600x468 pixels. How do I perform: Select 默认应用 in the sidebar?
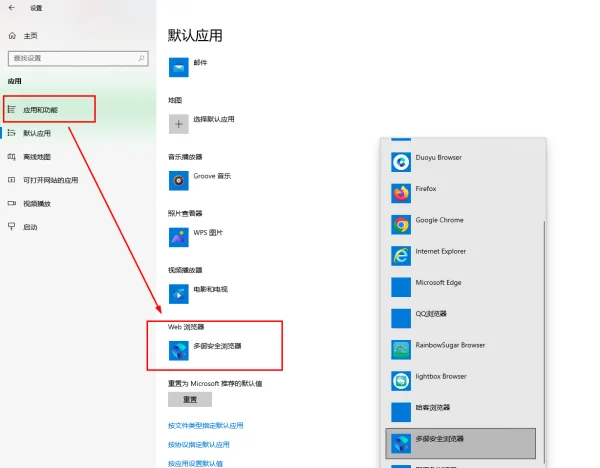click(78, 133)
